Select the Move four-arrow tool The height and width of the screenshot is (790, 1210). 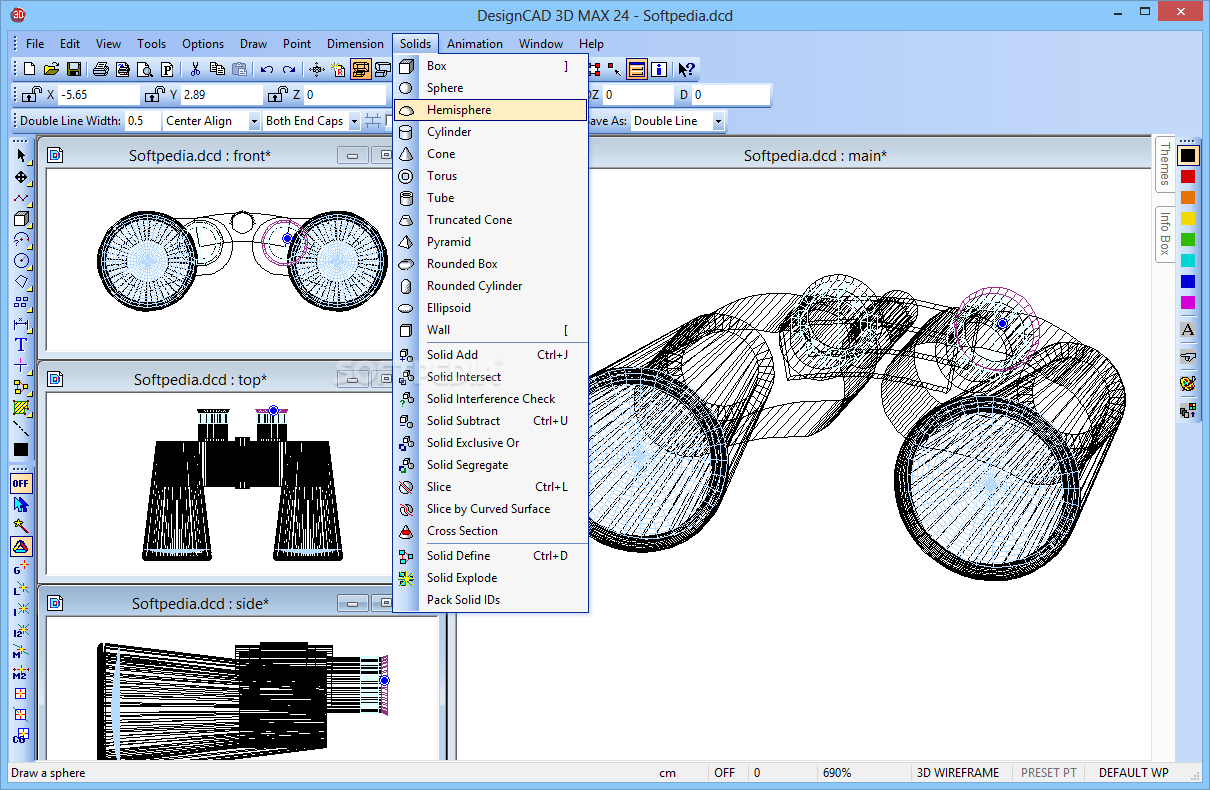point(21,177)
